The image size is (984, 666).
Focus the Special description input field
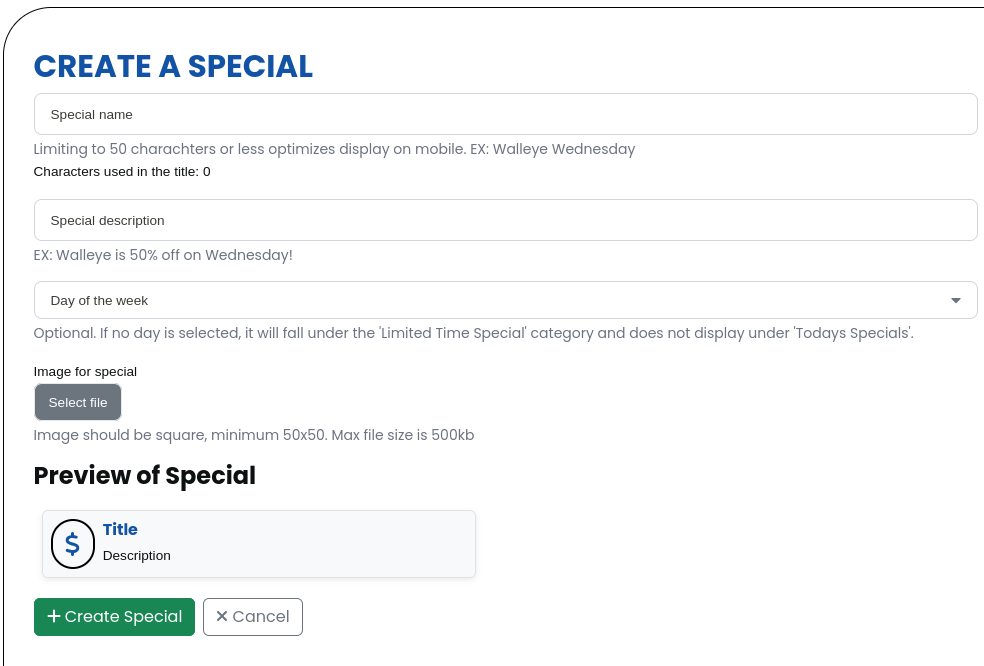point(506,220)
